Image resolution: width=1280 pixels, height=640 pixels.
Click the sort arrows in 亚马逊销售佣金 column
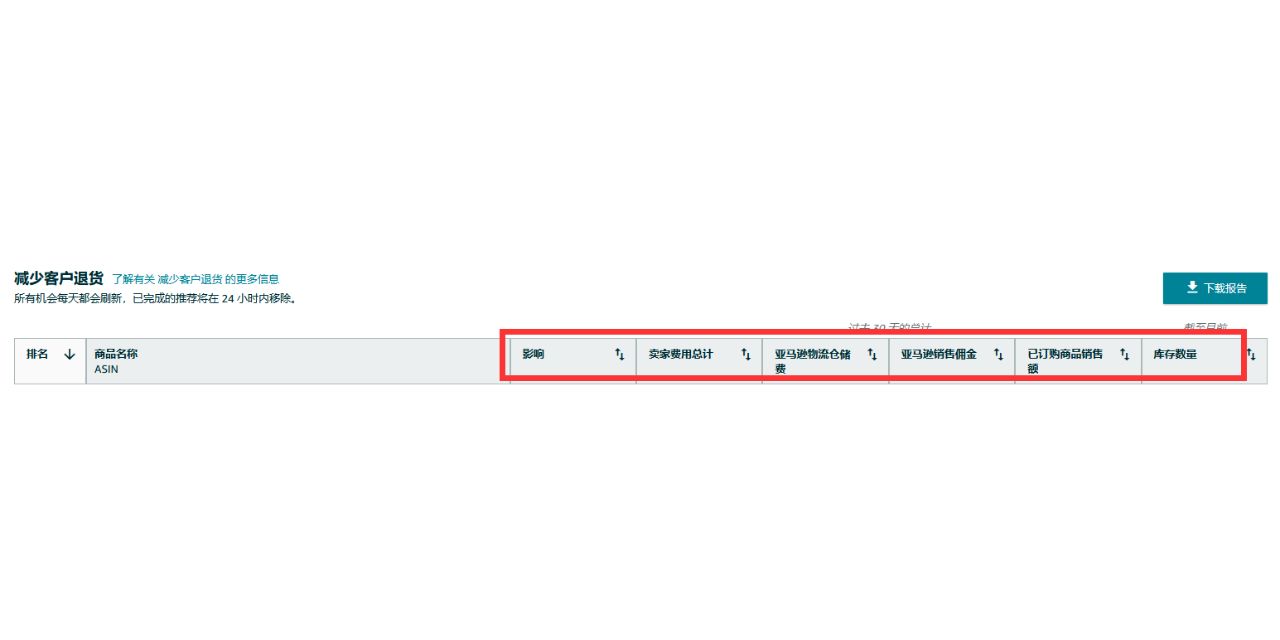[x=998, y=354]
